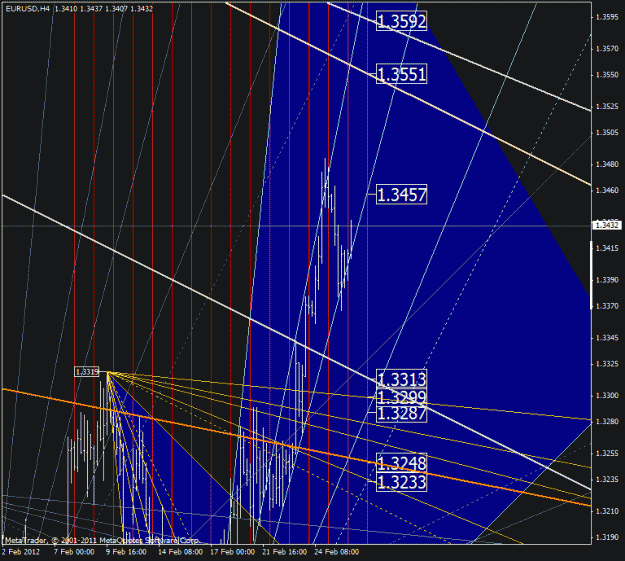Click the 1.3300 value on price scale
The image size is (625, 561).
pyautogui.click(x=607, y=396)
